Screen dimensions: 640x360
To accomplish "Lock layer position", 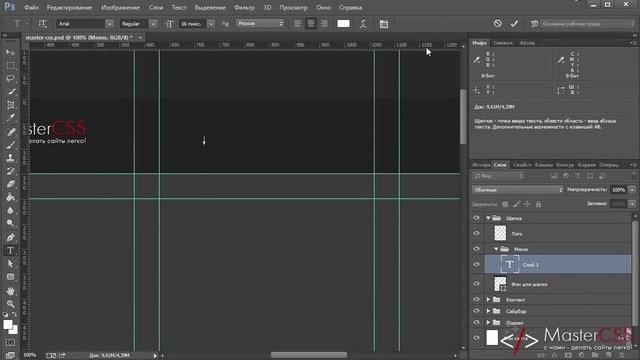I will point(527,204).
